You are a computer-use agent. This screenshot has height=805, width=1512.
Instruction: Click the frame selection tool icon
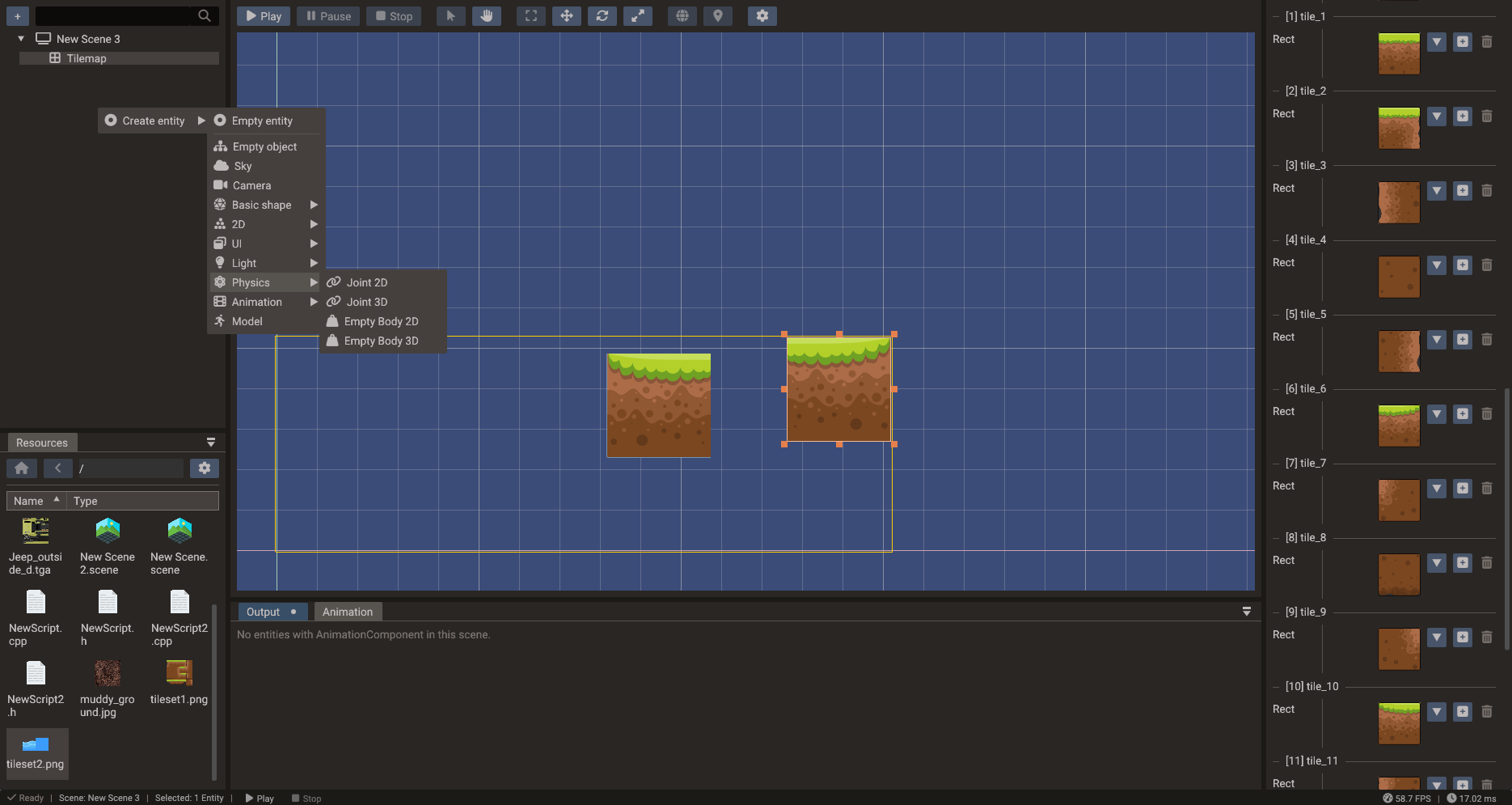click(x=531, y=15)
